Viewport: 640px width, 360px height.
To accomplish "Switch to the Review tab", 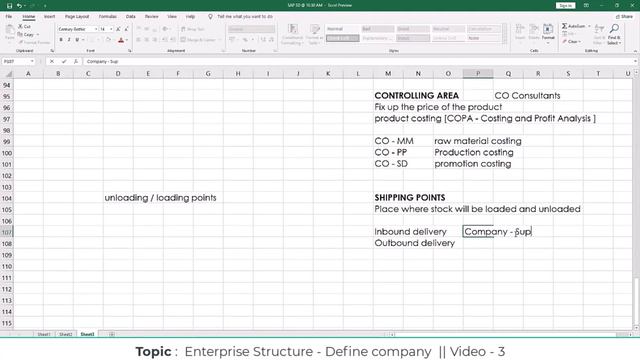I will click(151, 17).
